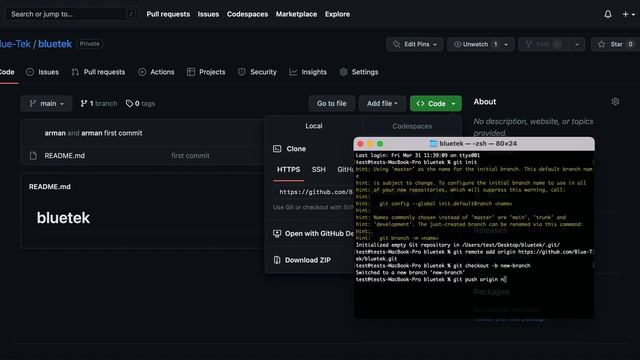Open the 'first commit' message for README.md
Viewport: 640px width, 360px height.
pyautogui.click(x=190, y=156)
